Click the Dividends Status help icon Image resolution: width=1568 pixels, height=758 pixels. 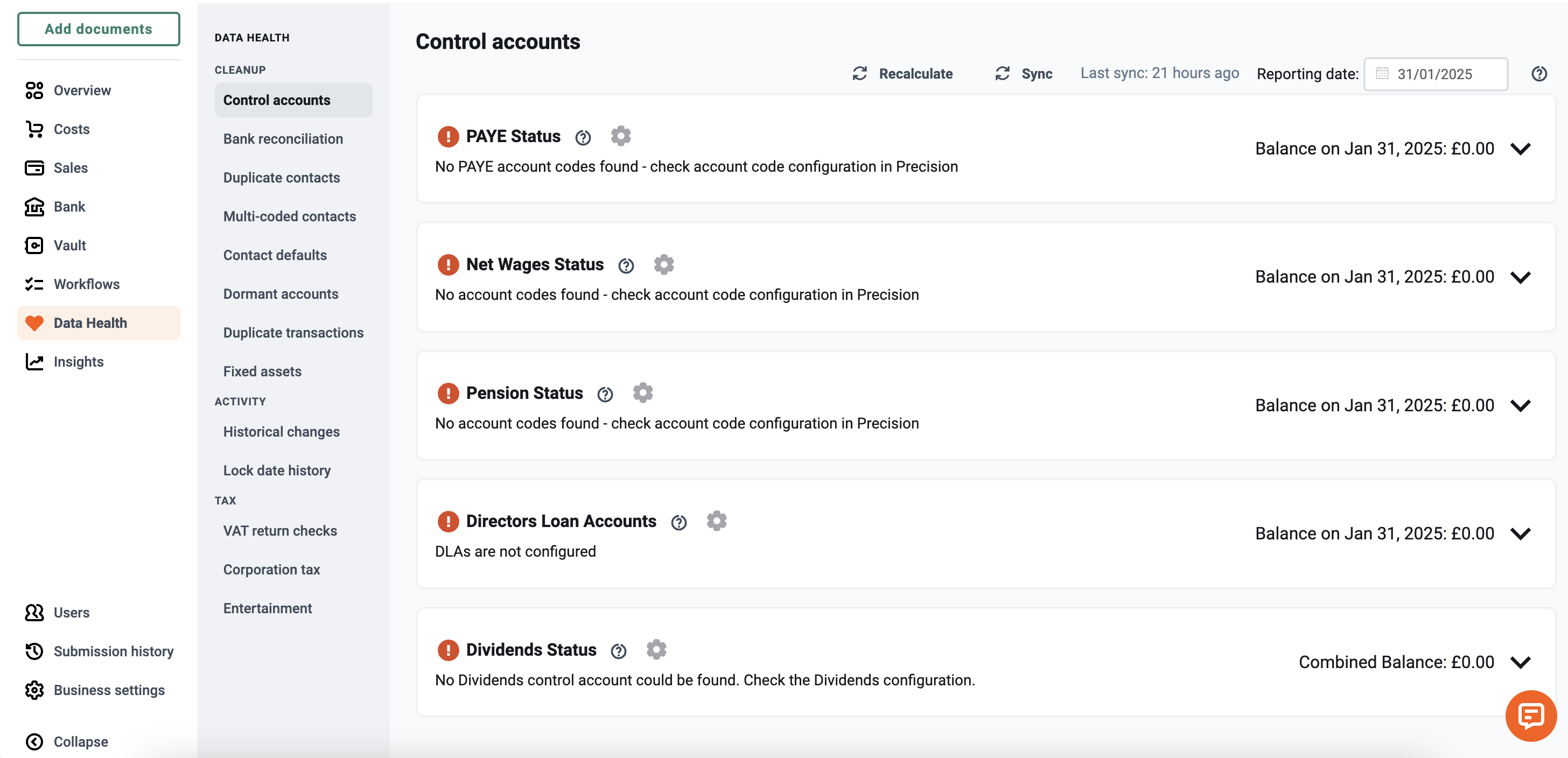tap(618, 651)
